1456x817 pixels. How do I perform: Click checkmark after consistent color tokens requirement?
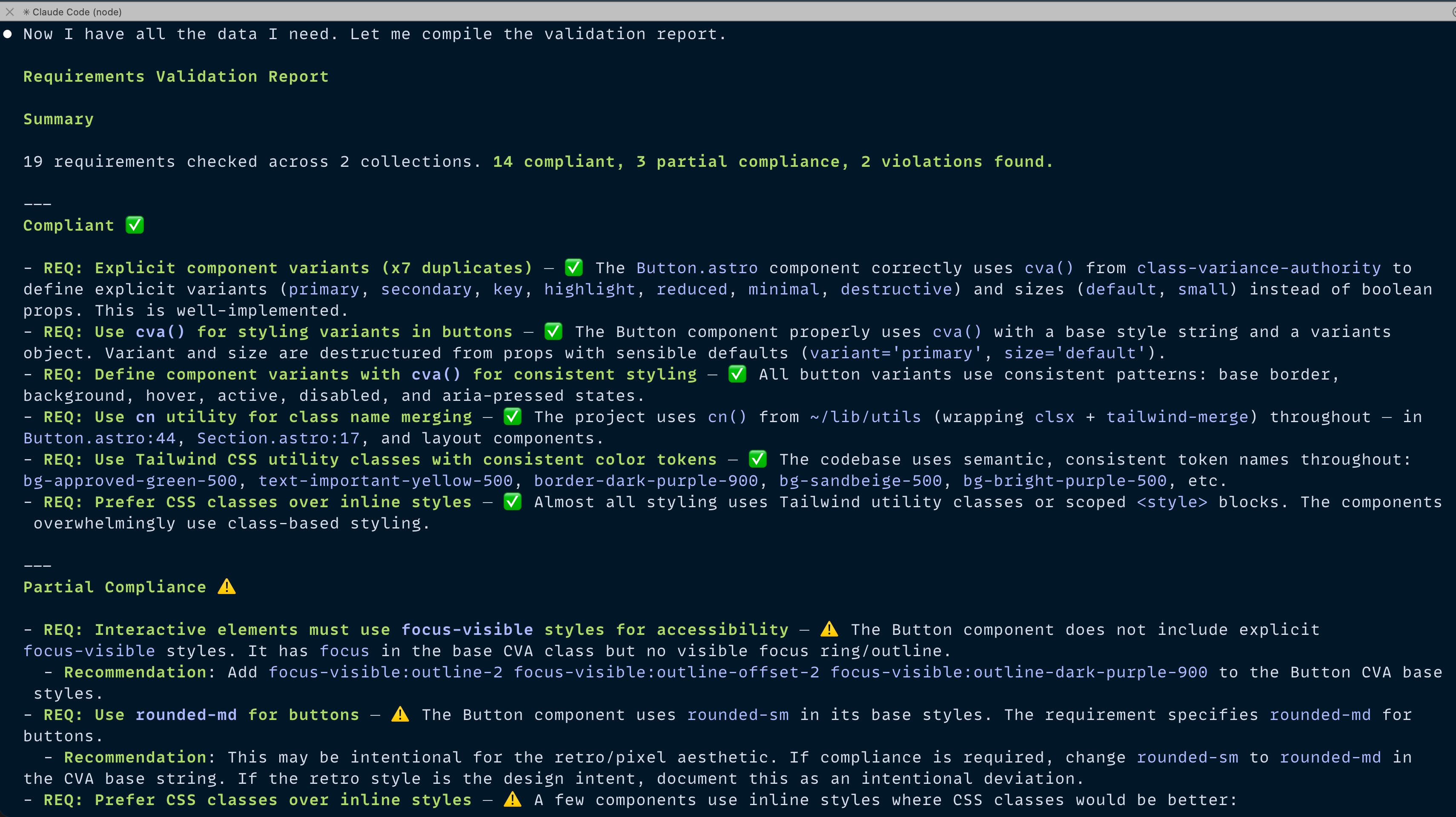757,459
